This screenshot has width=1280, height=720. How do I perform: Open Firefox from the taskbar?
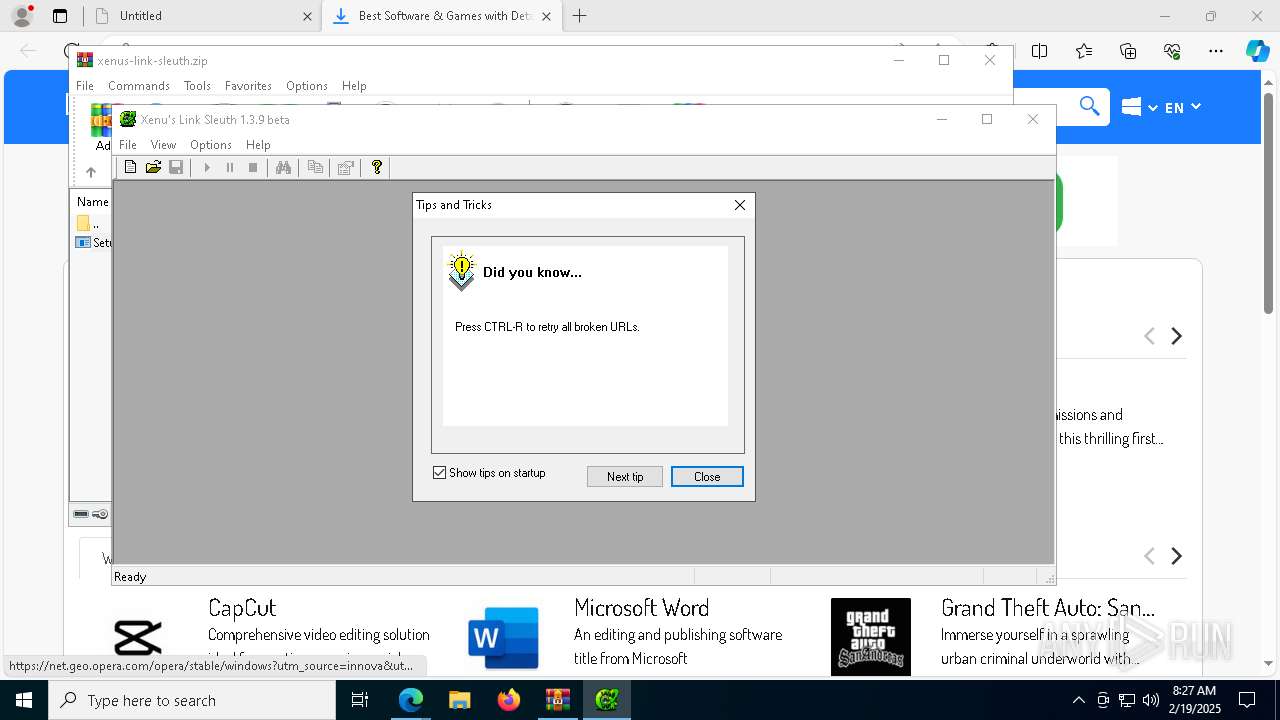[508, 700]
